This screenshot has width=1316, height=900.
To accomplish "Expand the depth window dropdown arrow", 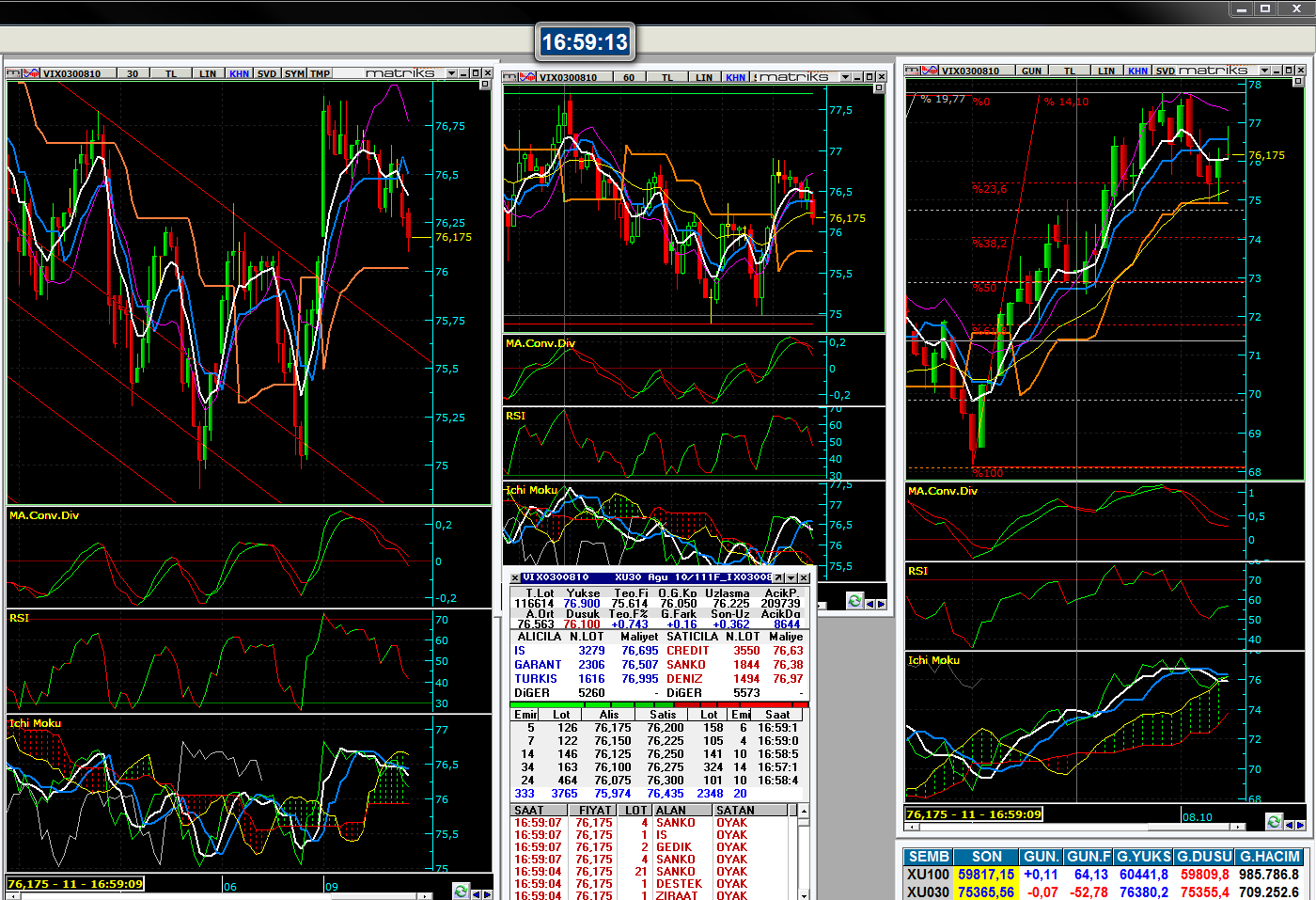I will pyautogui.click(x=791, y=577).
